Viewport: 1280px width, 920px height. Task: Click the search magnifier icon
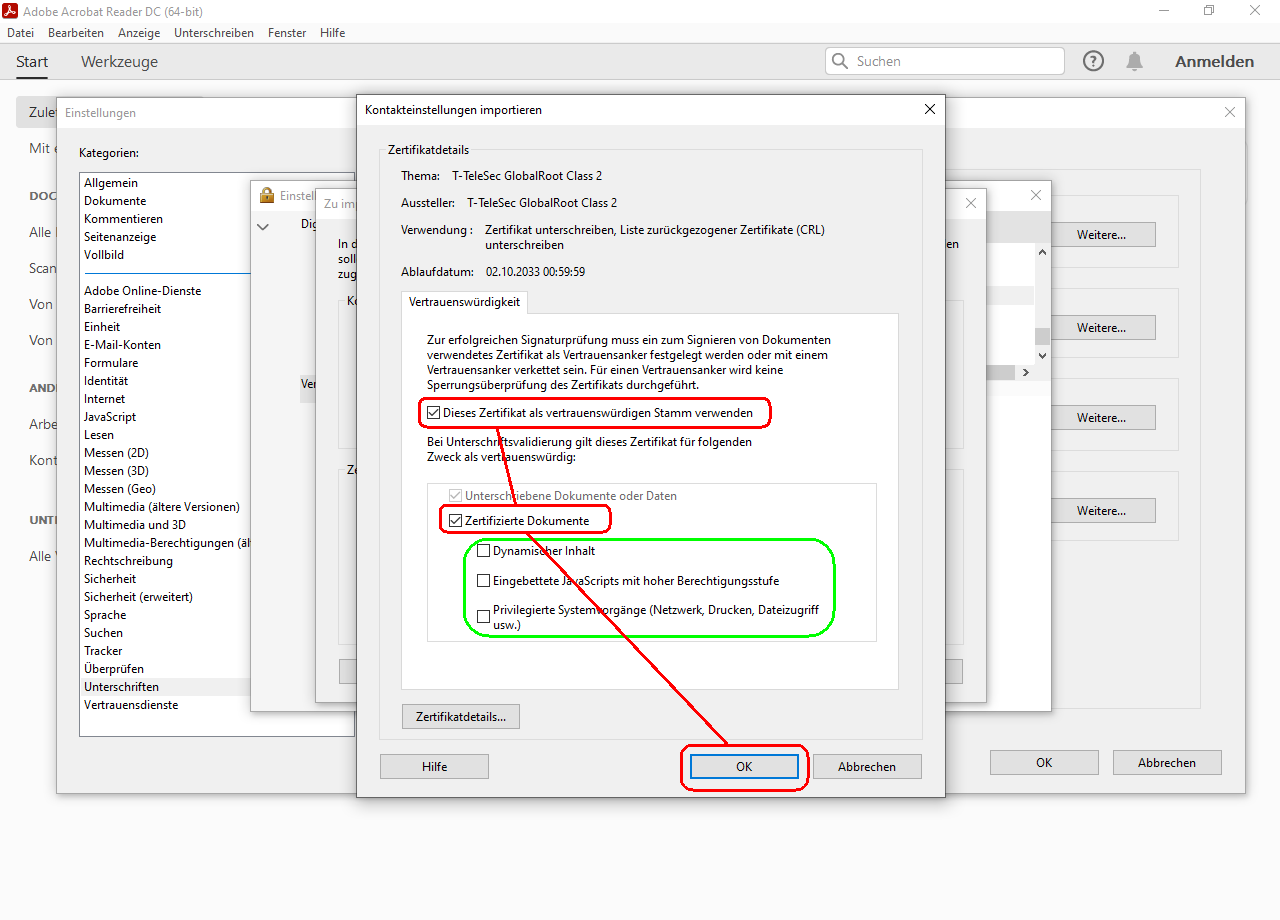(x=840, y=61)
